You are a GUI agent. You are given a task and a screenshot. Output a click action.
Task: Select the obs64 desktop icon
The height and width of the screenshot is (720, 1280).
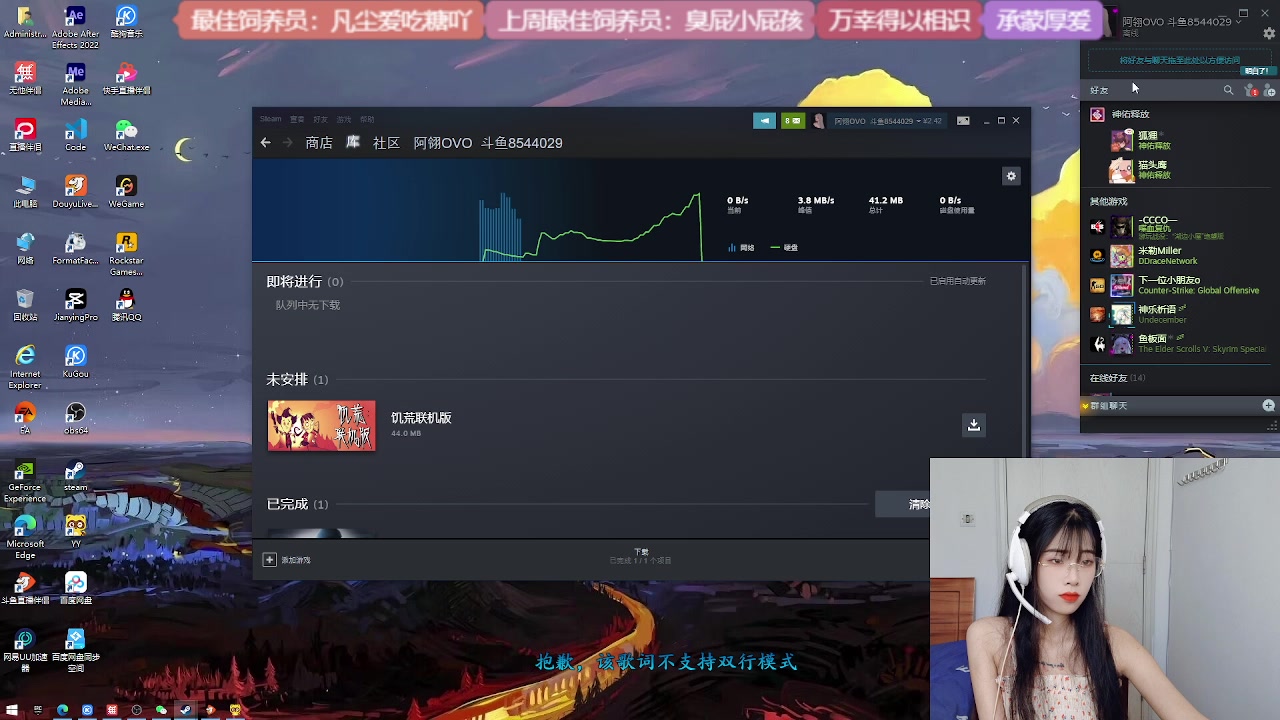(x=75, y=420)
